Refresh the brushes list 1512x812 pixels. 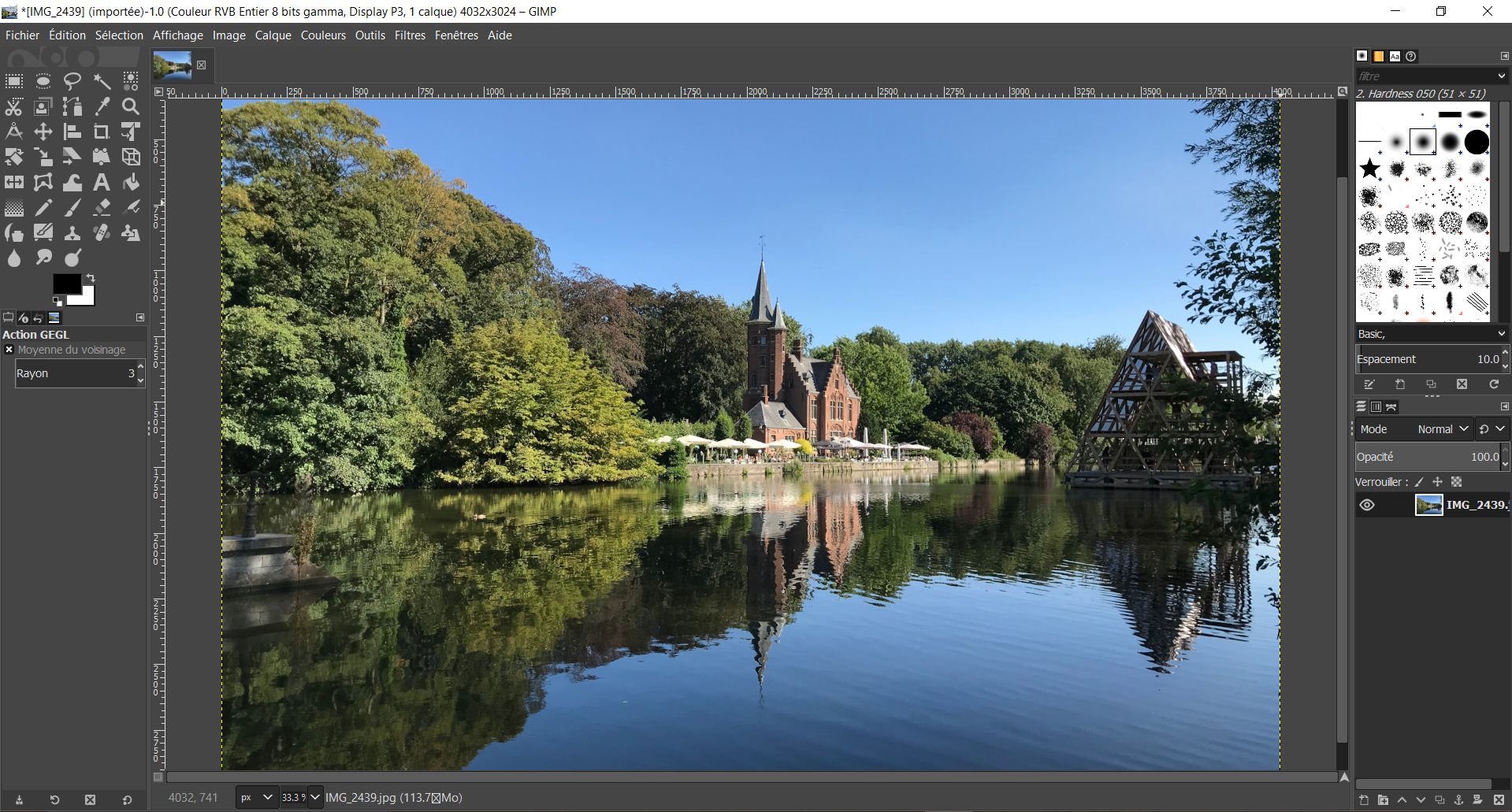(1493, 384)
